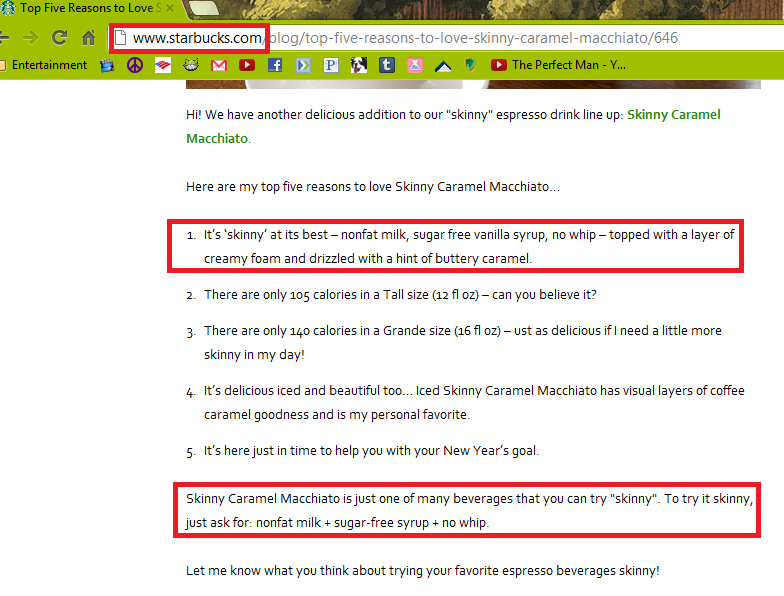
Task: Open the Facebook bookmark icon
Action: (x=274, y=65)
